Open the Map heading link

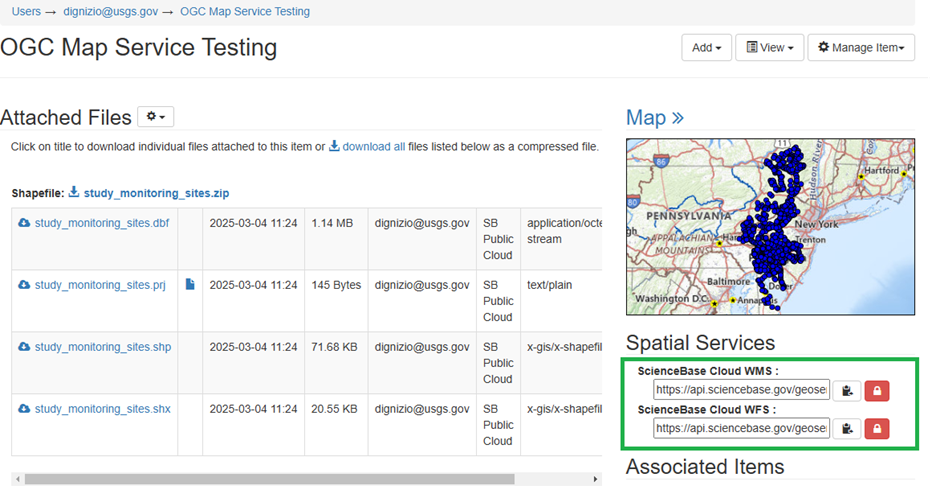[x=655, y=118]
